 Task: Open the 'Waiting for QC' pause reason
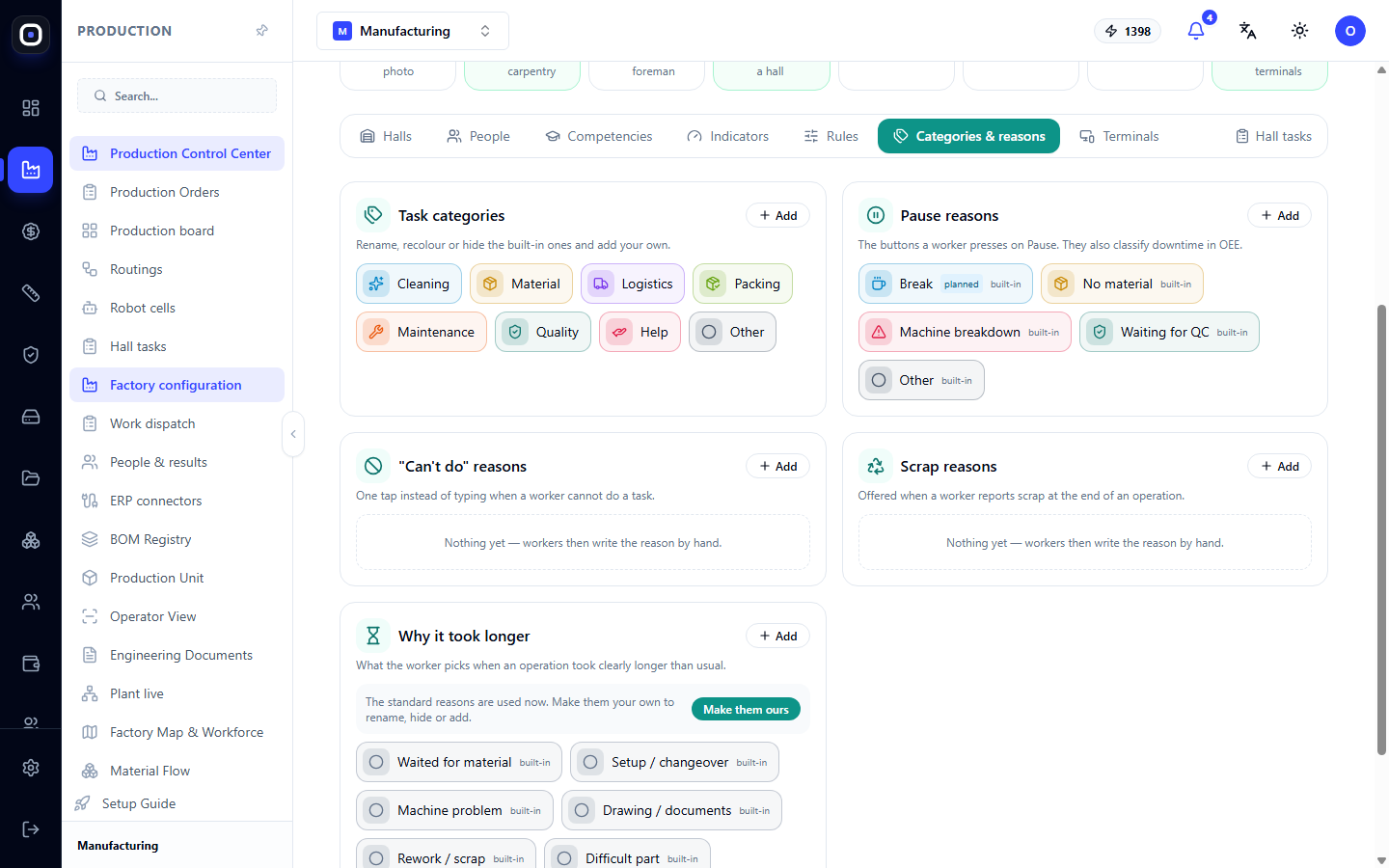[x=1169, y=332]
